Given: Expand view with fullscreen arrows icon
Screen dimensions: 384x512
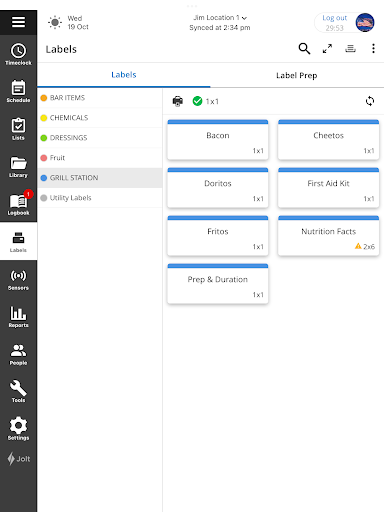Looking at the screenshot, I should tap(327, 49).
